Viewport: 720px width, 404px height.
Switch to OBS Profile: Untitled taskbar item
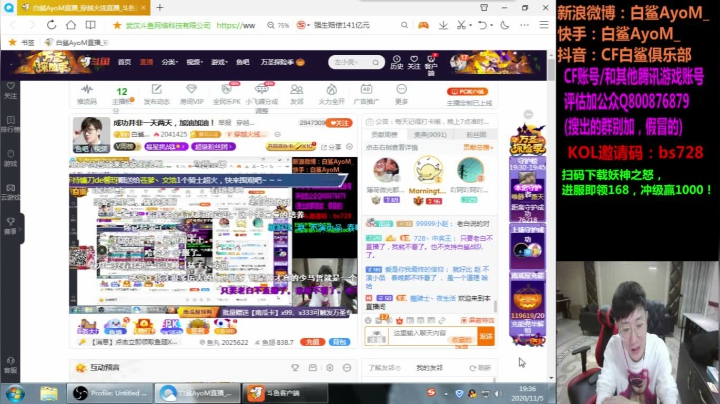[x=110, y=393]
